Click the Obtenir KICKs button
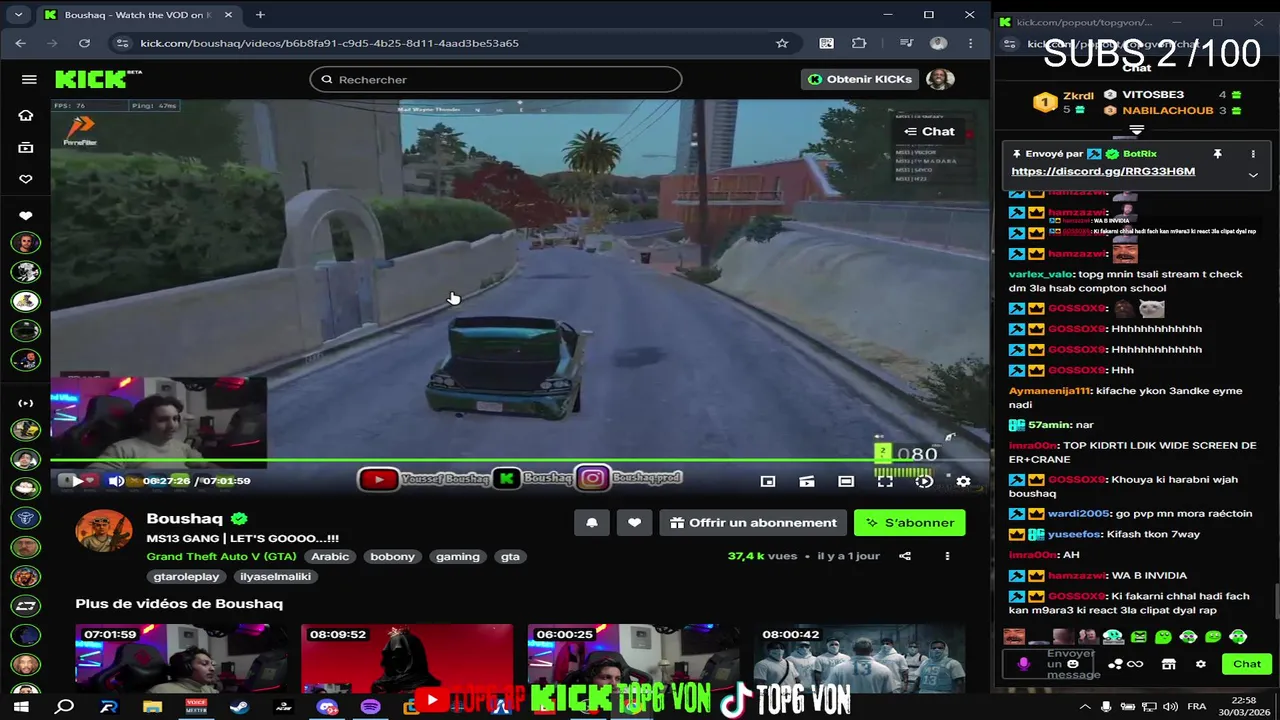This screenshot has height=720, width=1280. click(x=860, y=79)
